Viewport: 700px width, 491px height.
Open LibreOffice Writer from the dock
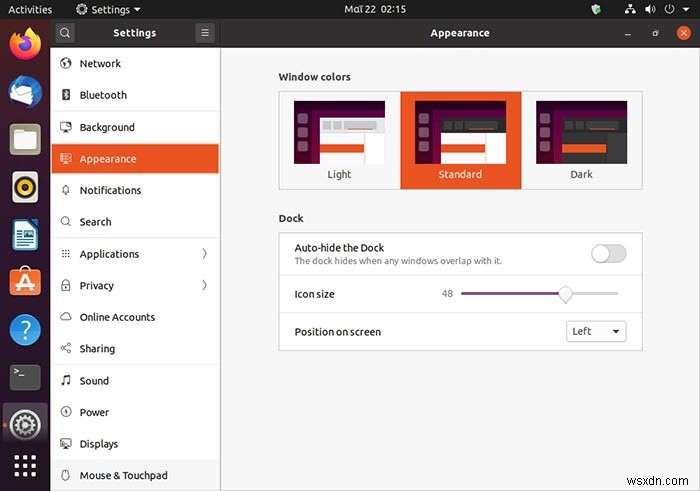pyautogui.click(x=25, y=235)
